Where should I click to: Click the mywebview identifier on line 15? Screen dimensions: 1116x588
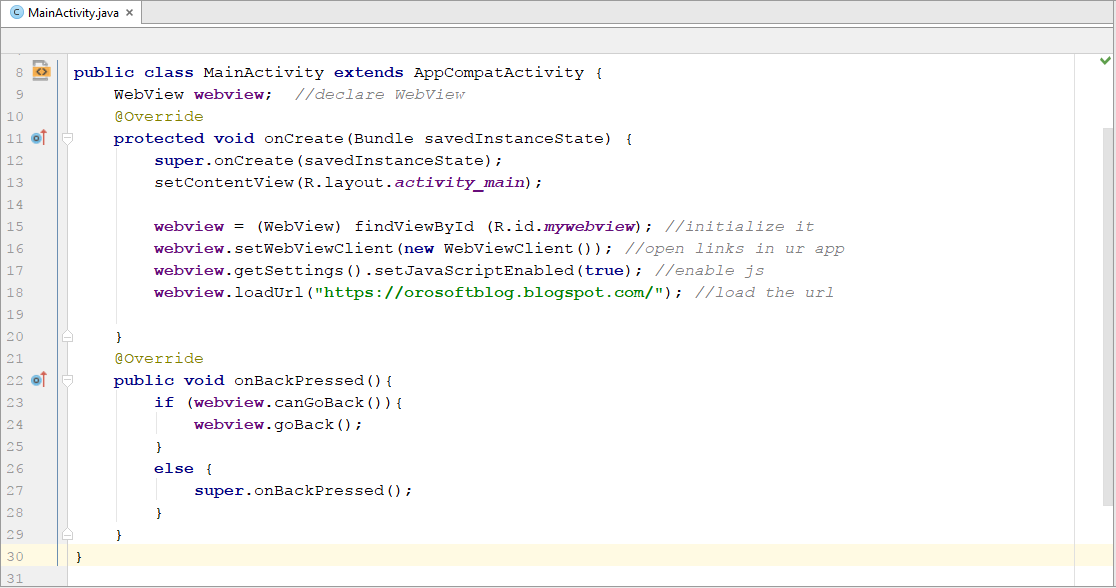tap(588, 226)
